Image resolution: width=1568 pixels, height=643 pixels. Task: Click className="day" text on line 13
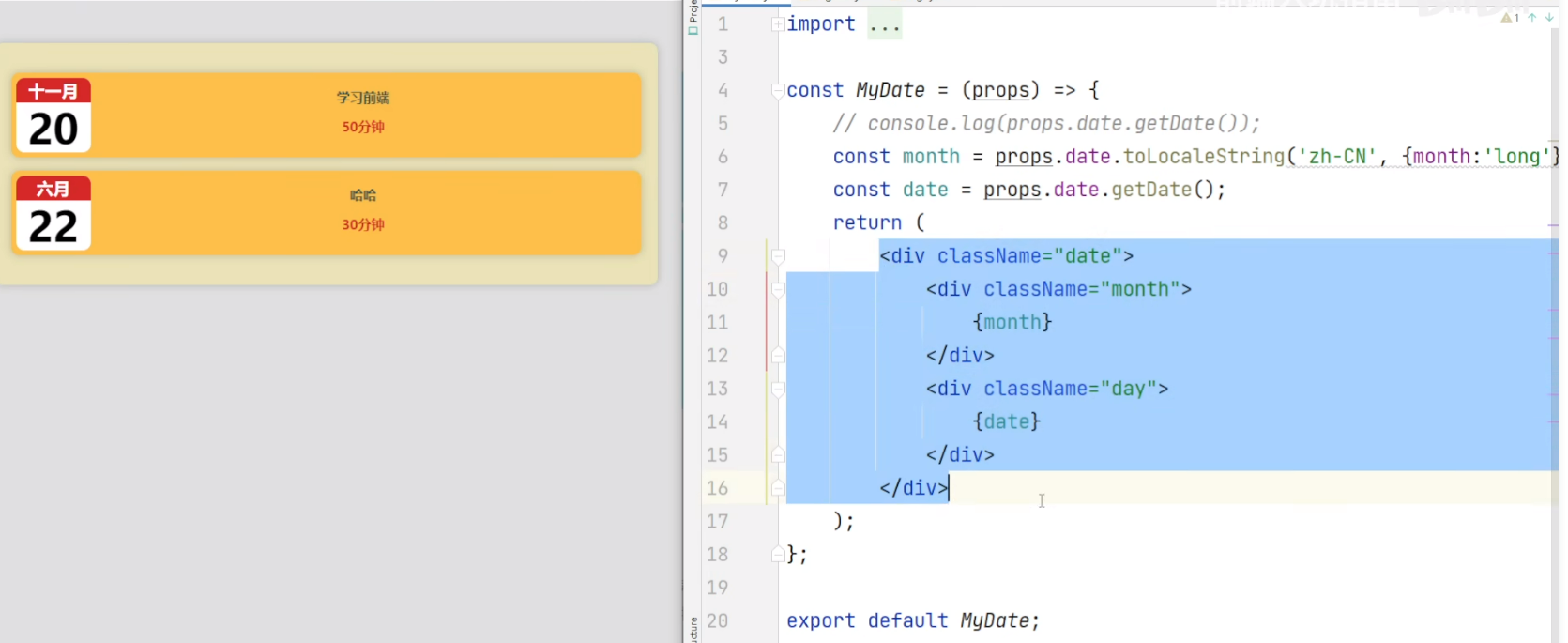pos(1071,389)
